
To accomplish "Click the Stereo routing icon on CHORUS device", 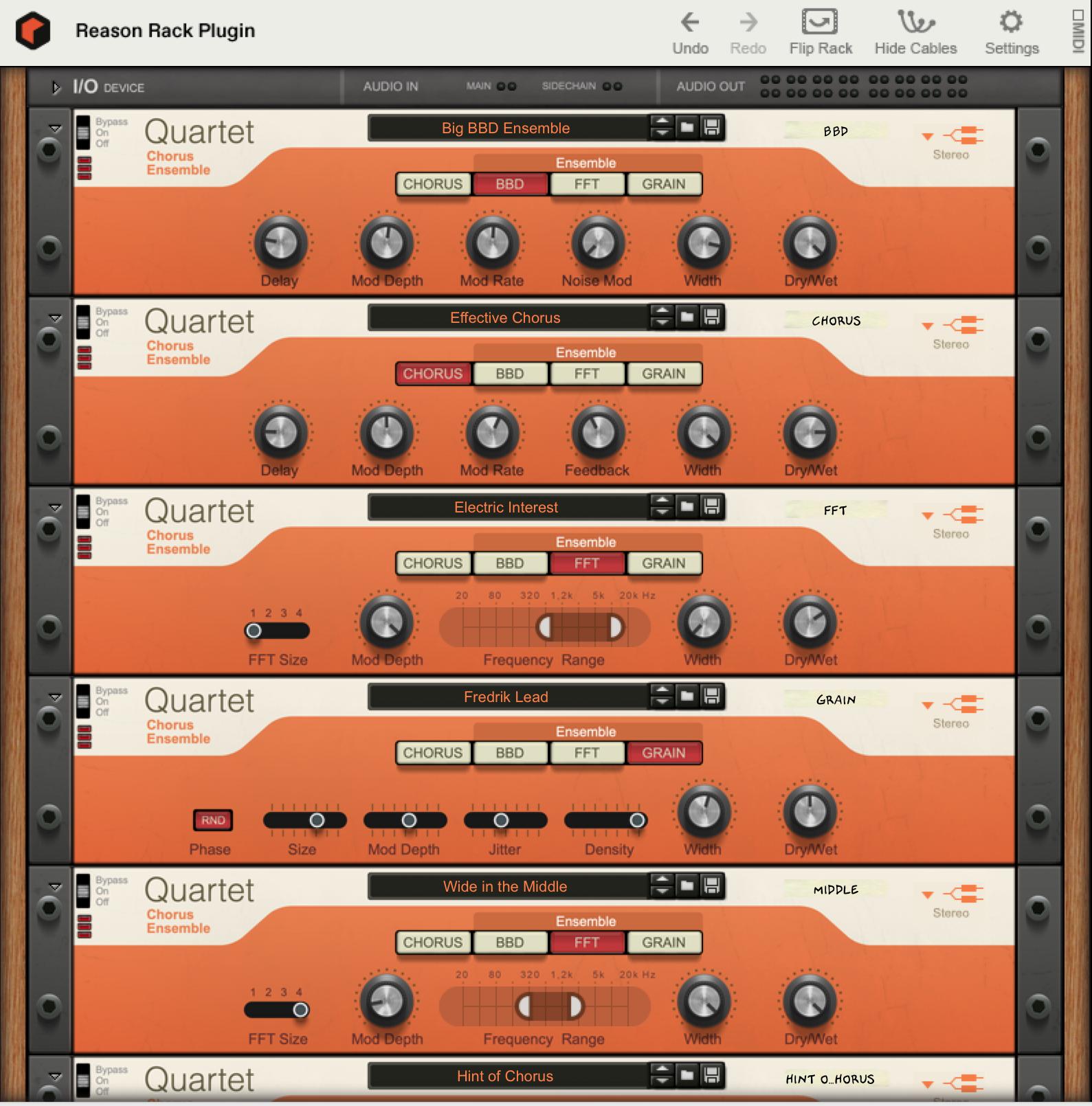I will pos(963,325).
